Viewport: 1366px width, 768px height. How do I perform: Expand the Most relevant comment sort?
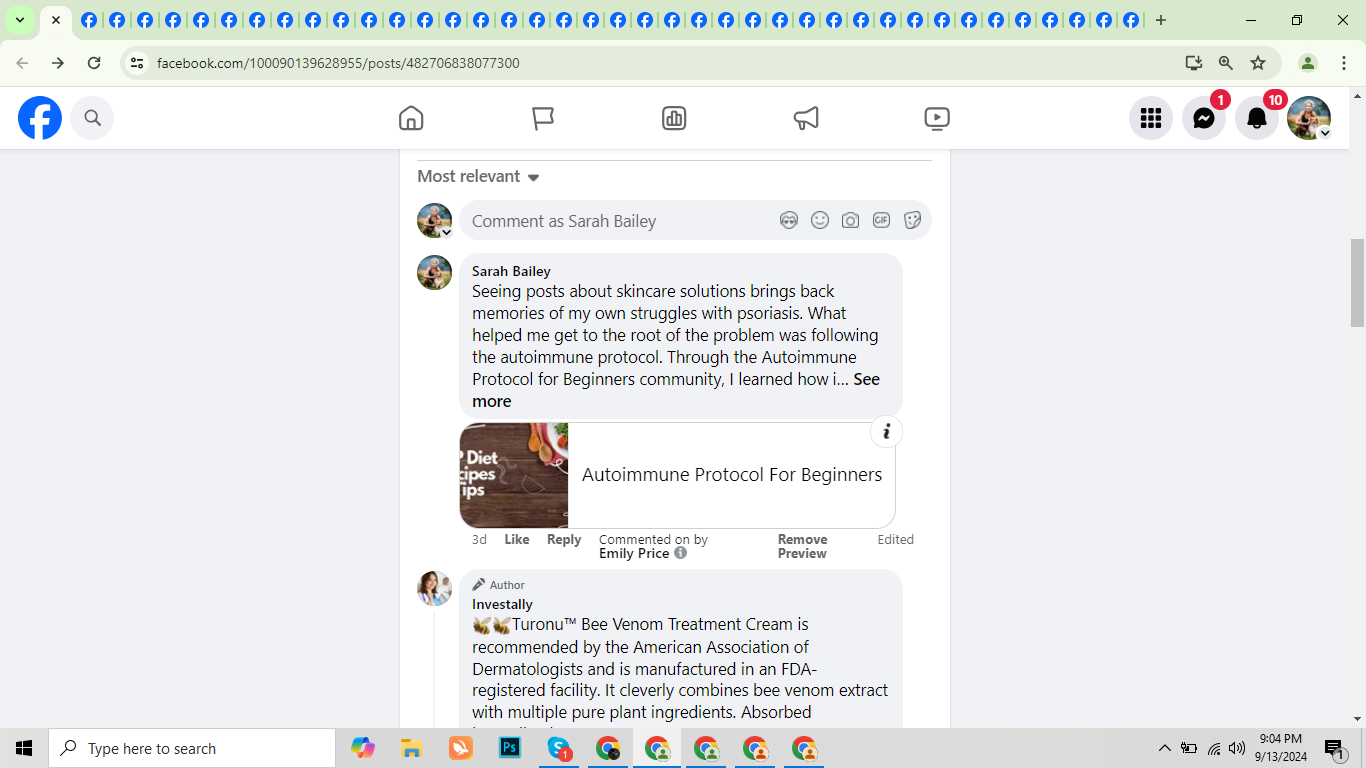point(478,176)
